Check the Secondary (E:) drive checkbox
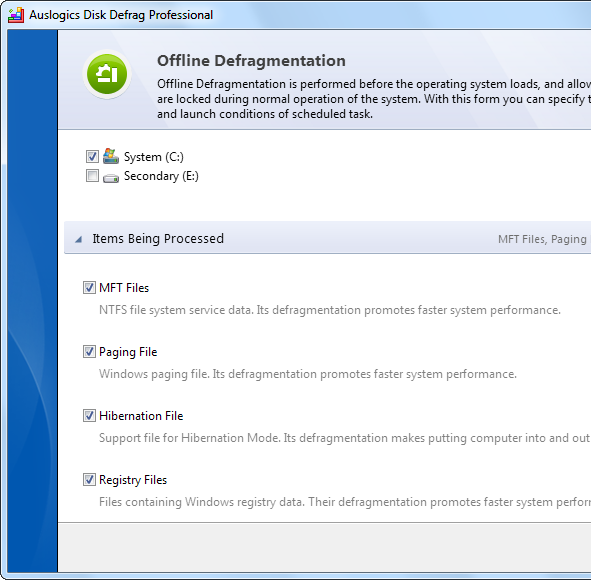Image resolution: width=591 pixels, height=580 pixels. pyautogui.click(x=92, y=176)
